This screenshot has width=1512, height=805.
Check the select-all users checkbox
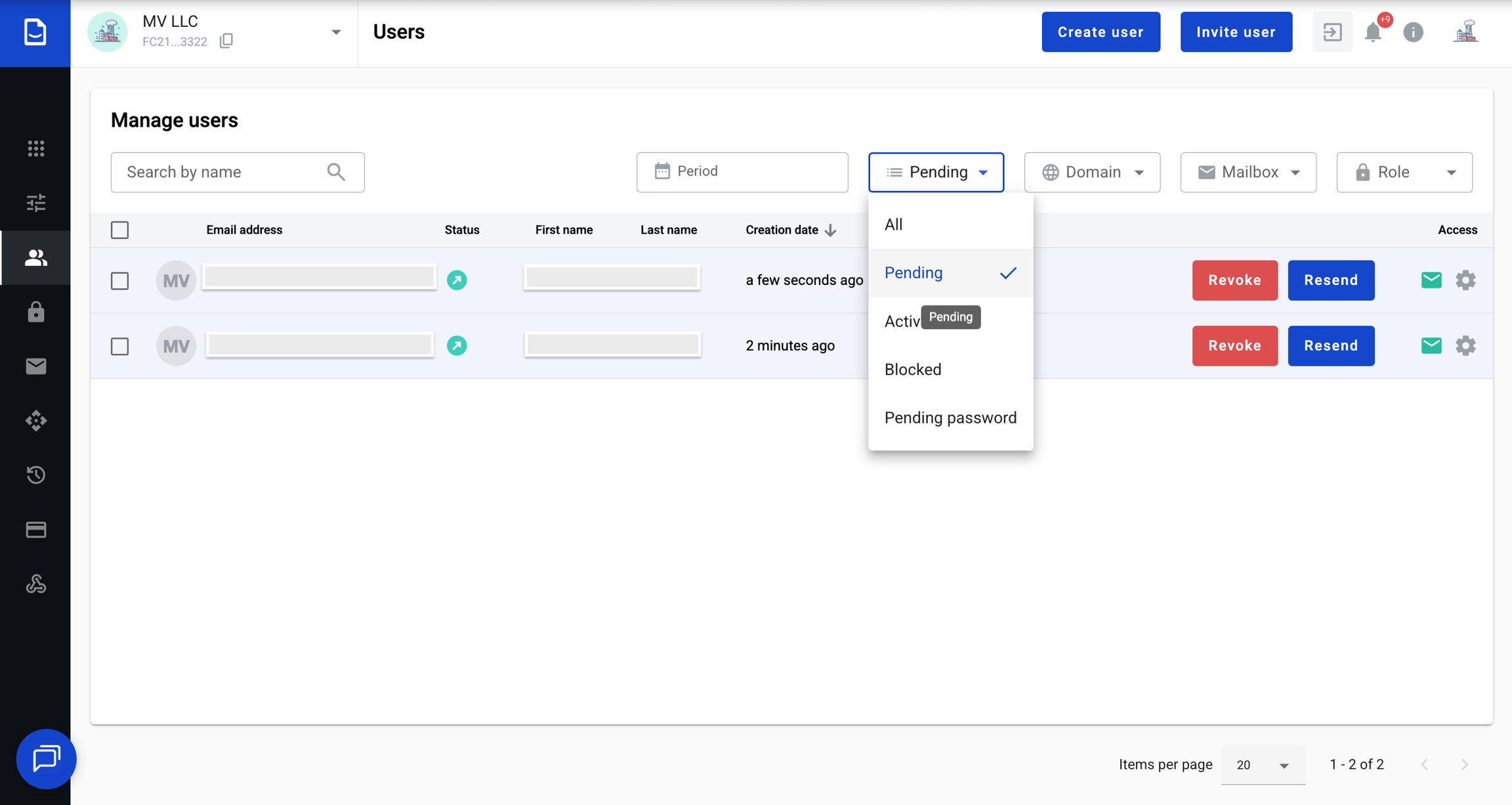[x=119, y=230]
